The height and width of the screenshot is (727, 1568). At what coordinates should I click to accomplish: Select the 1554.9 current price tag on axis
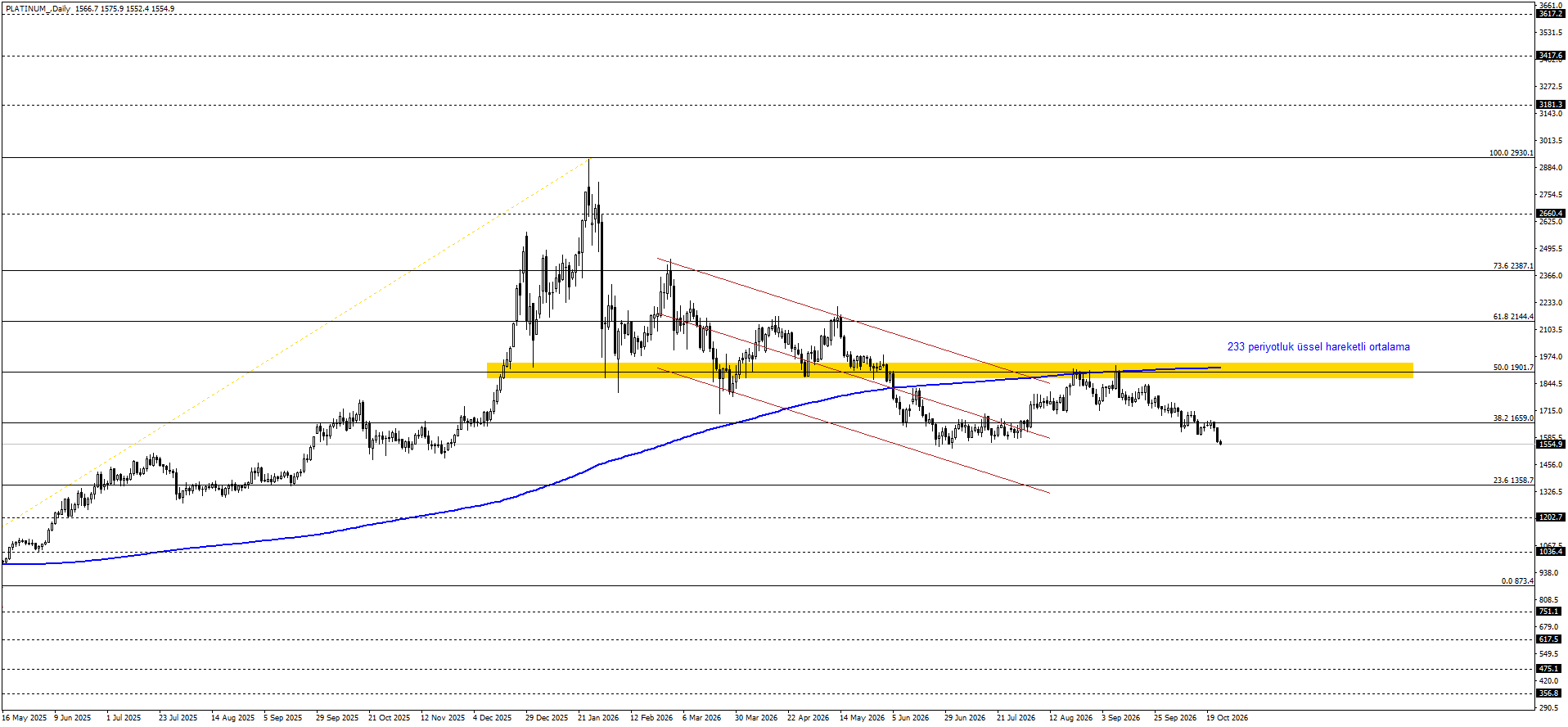click(1551, 444)
